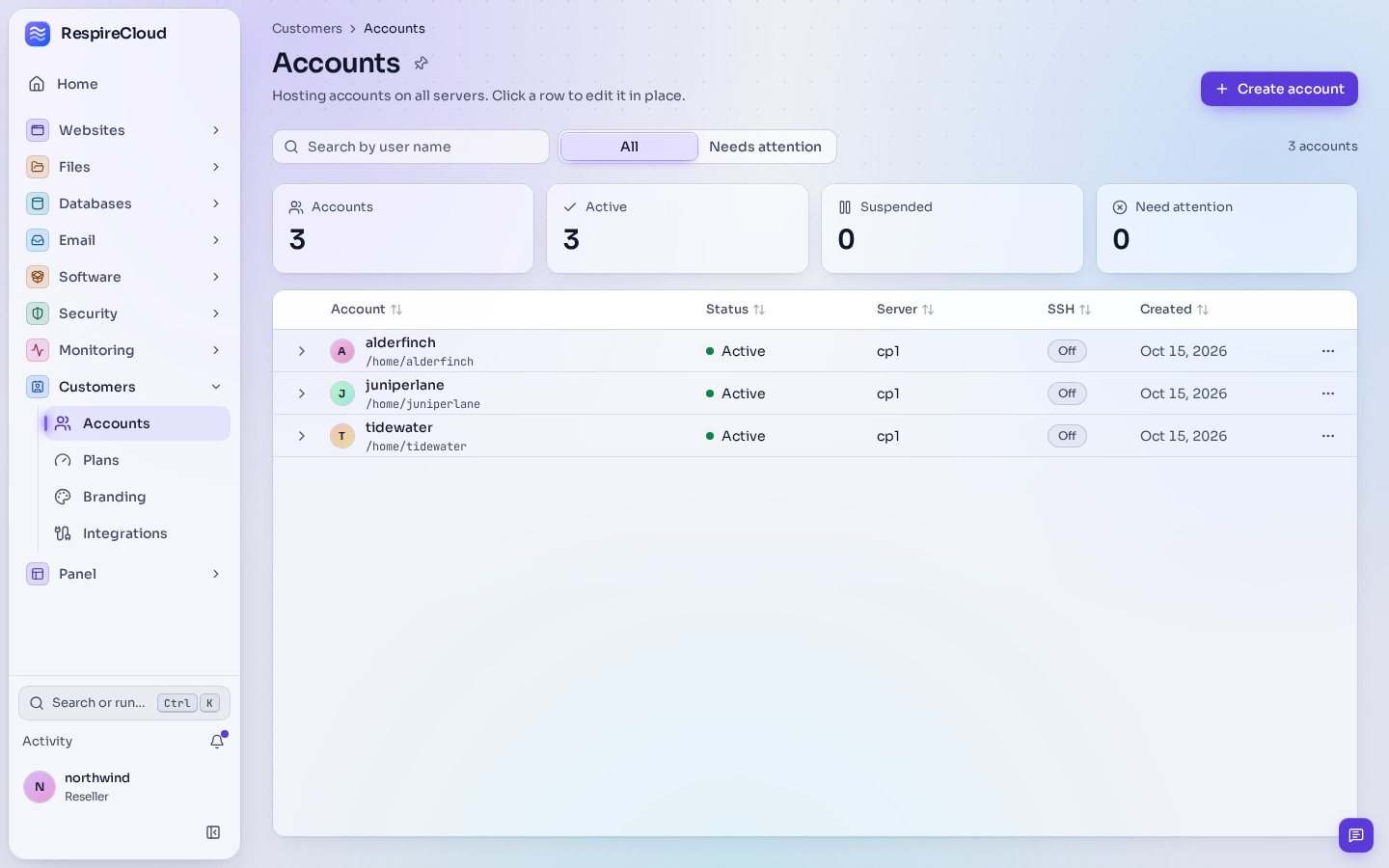Open the chat feedback button
Image resolution: width=1389 pixels, height=868 pixels.
(x=1355, y=835)
